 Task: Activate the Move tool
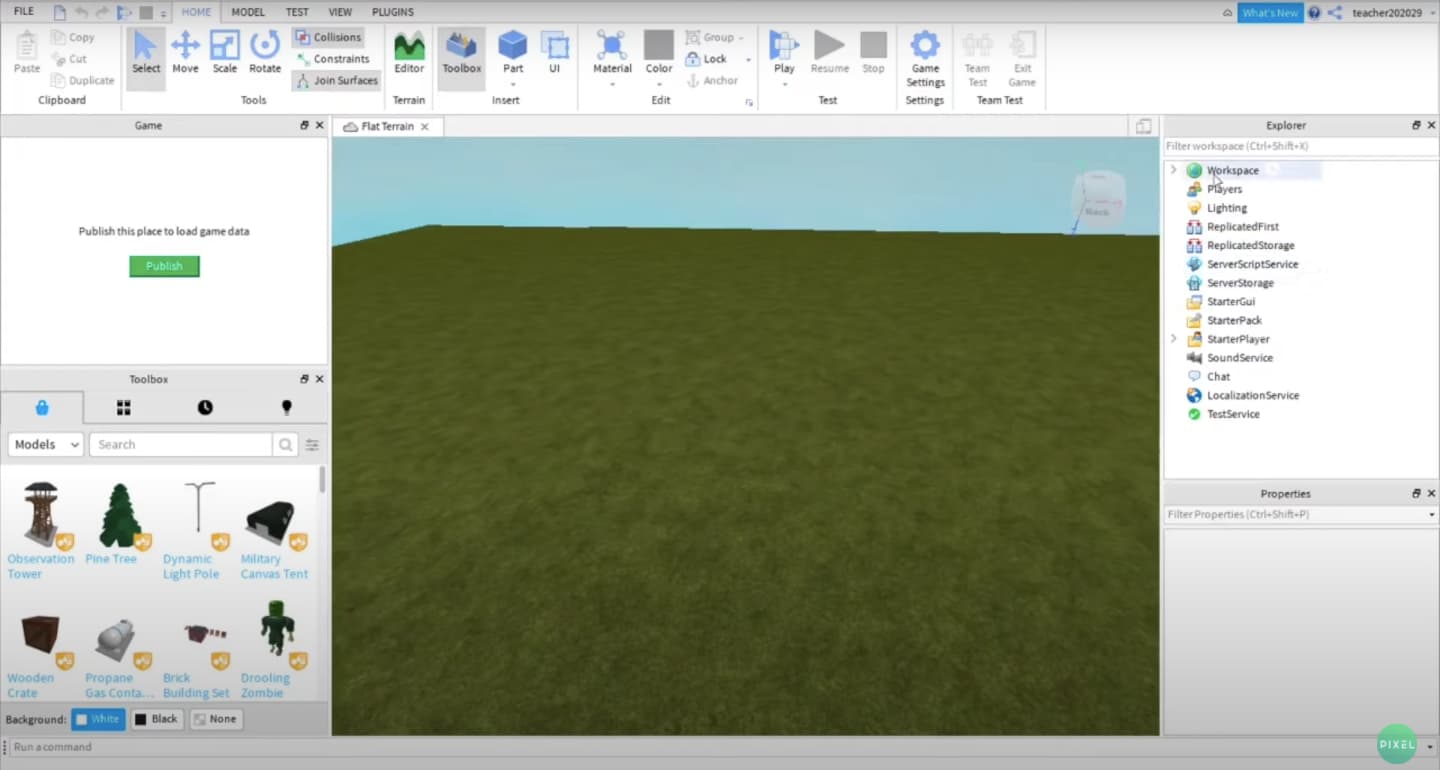[x=185, y=53]
